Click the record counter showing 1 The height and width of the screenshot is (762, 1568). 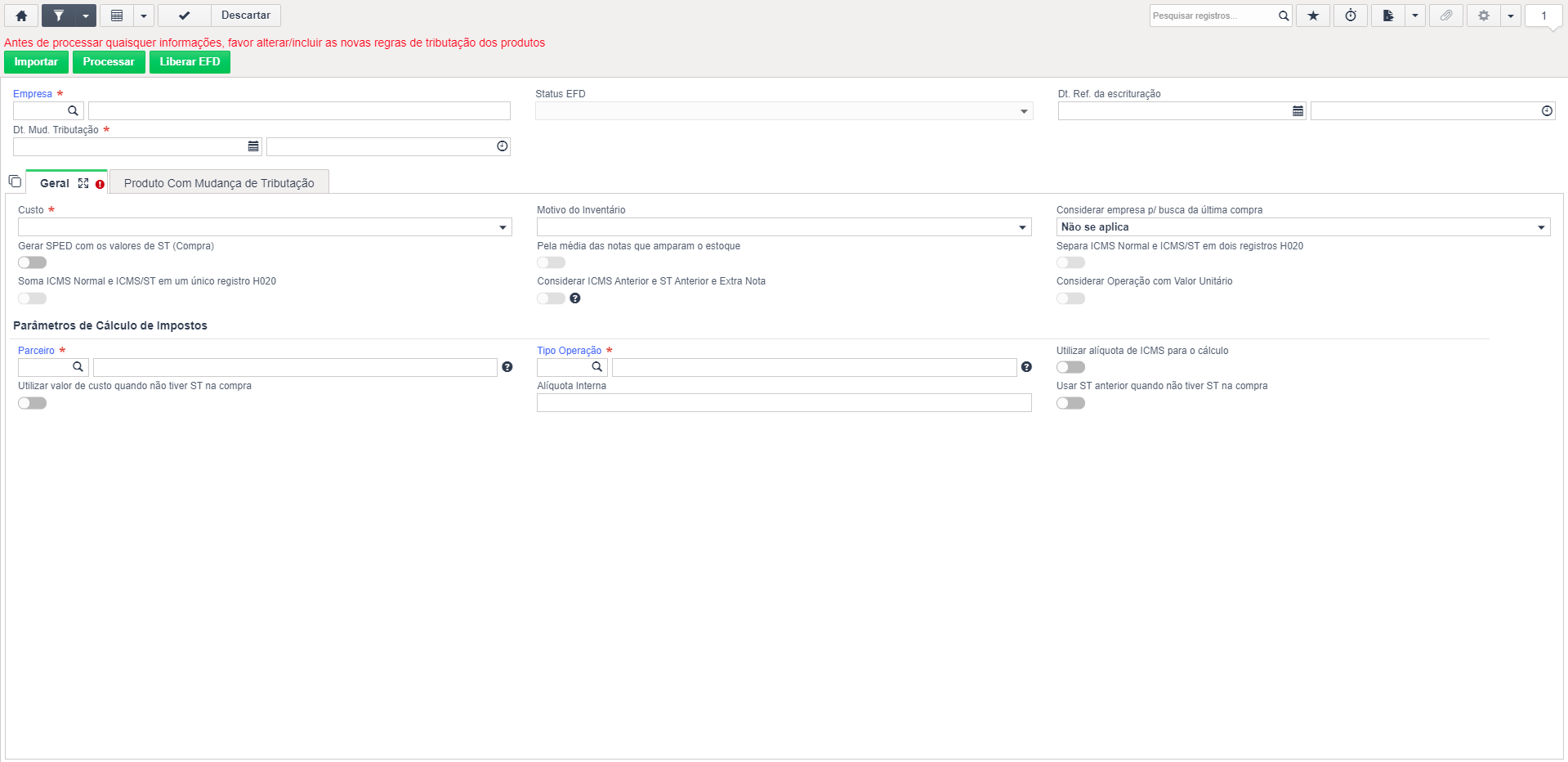coord(1543,16)
